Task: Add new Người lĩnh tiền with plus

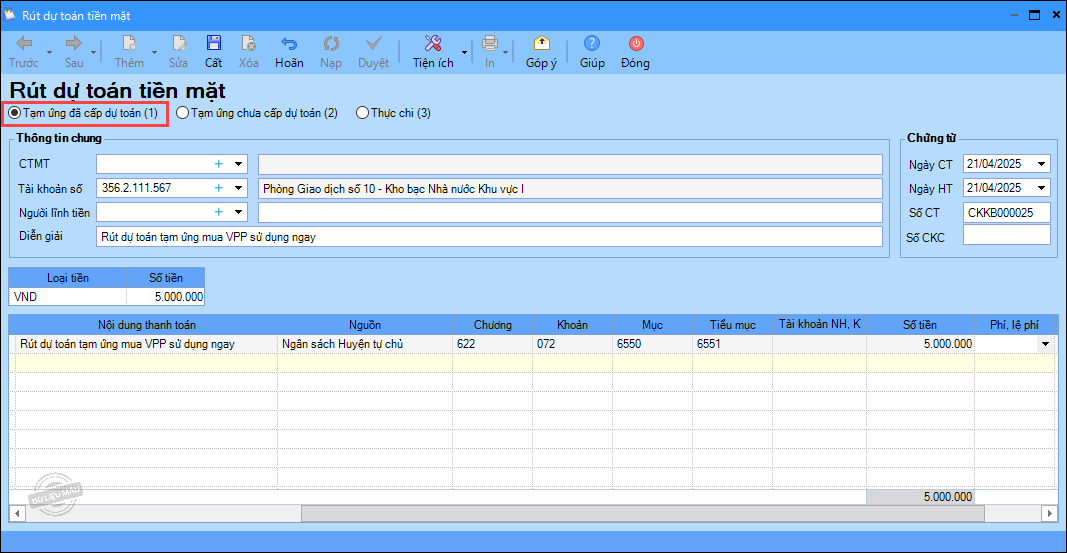Action: (x=218, y=212)
